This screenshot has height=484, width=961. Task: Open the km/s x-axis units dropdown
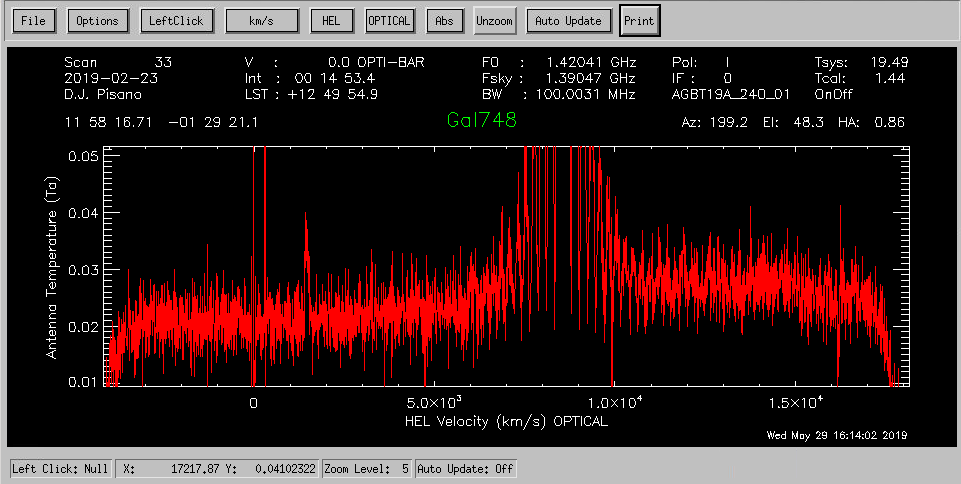click(262, 21)
